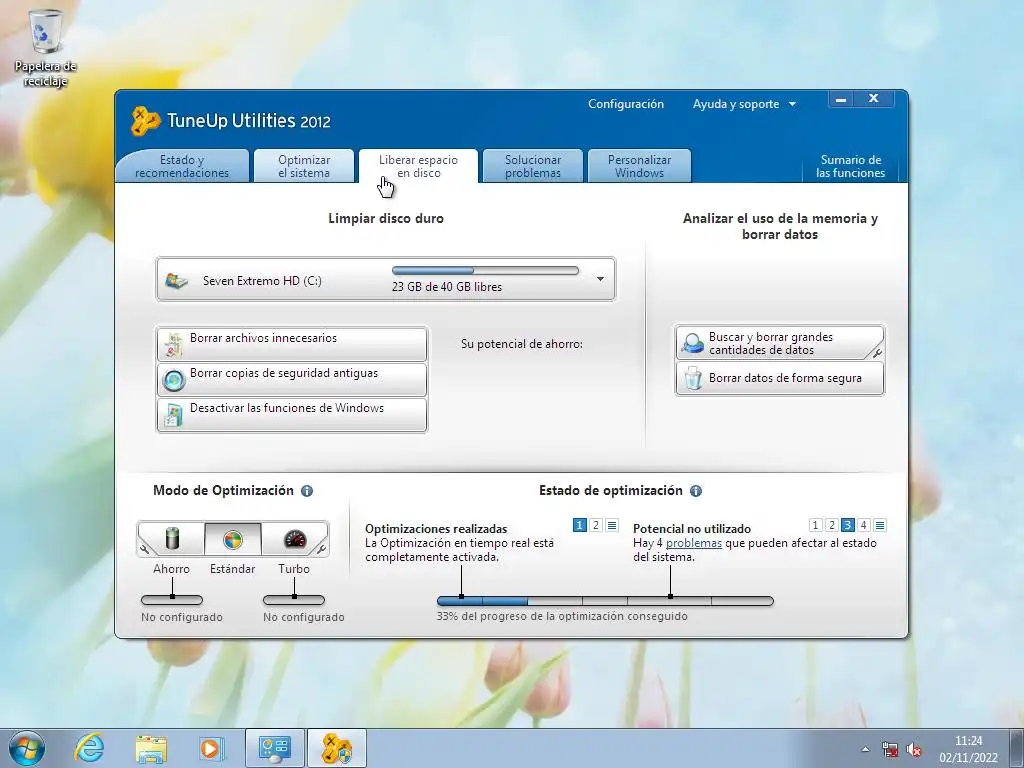Select page 1 of Optimizaciones realizadas
Image resolution: width=1024 pixels, height=768 pixels.
[579, 525]
